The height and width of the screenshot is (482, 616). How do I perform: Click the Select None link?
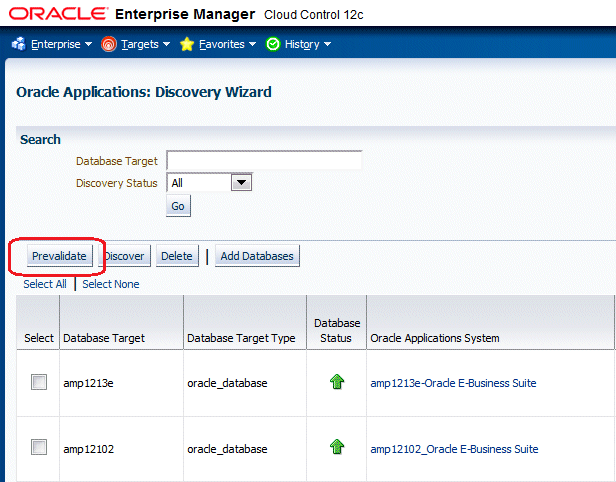111,284
